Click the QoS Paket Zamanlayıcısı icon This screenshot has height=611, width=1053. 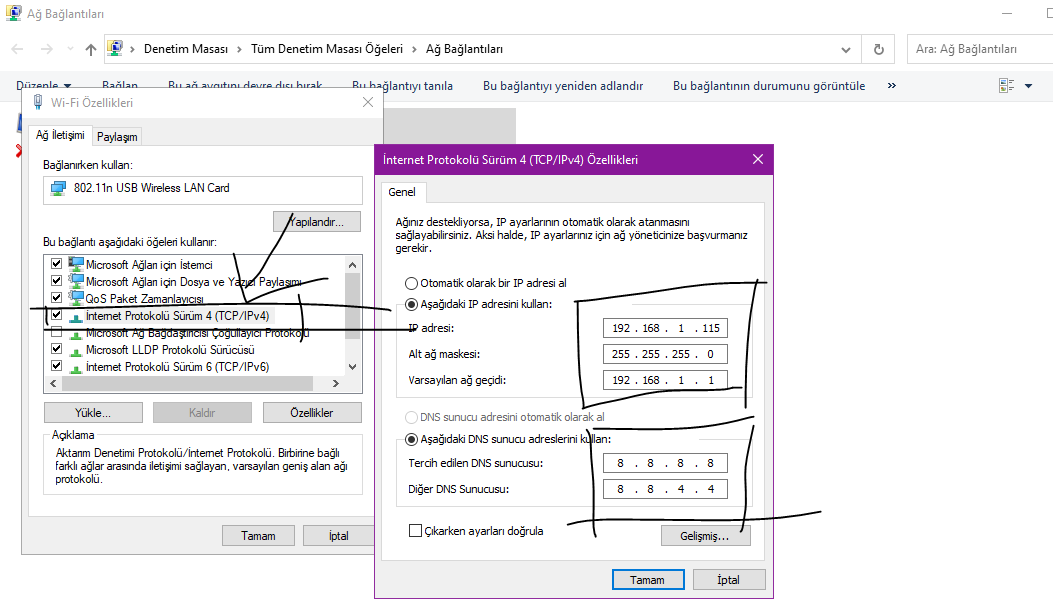tap(76, 298)
